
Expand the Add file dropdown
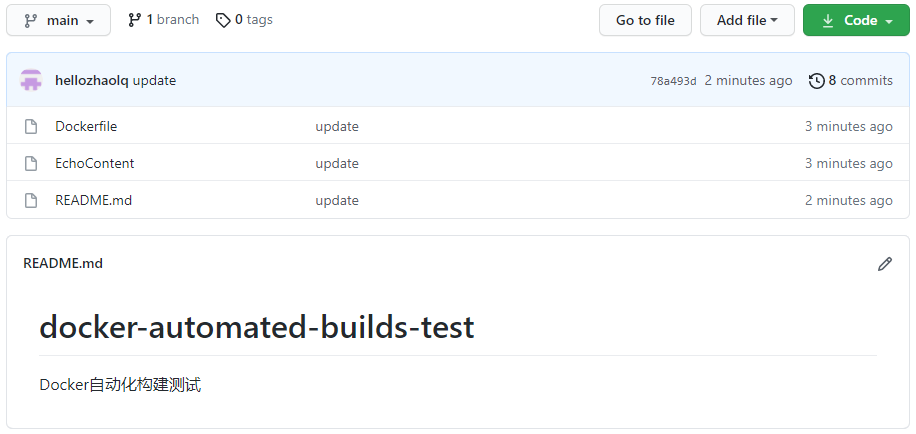(747, 20)
